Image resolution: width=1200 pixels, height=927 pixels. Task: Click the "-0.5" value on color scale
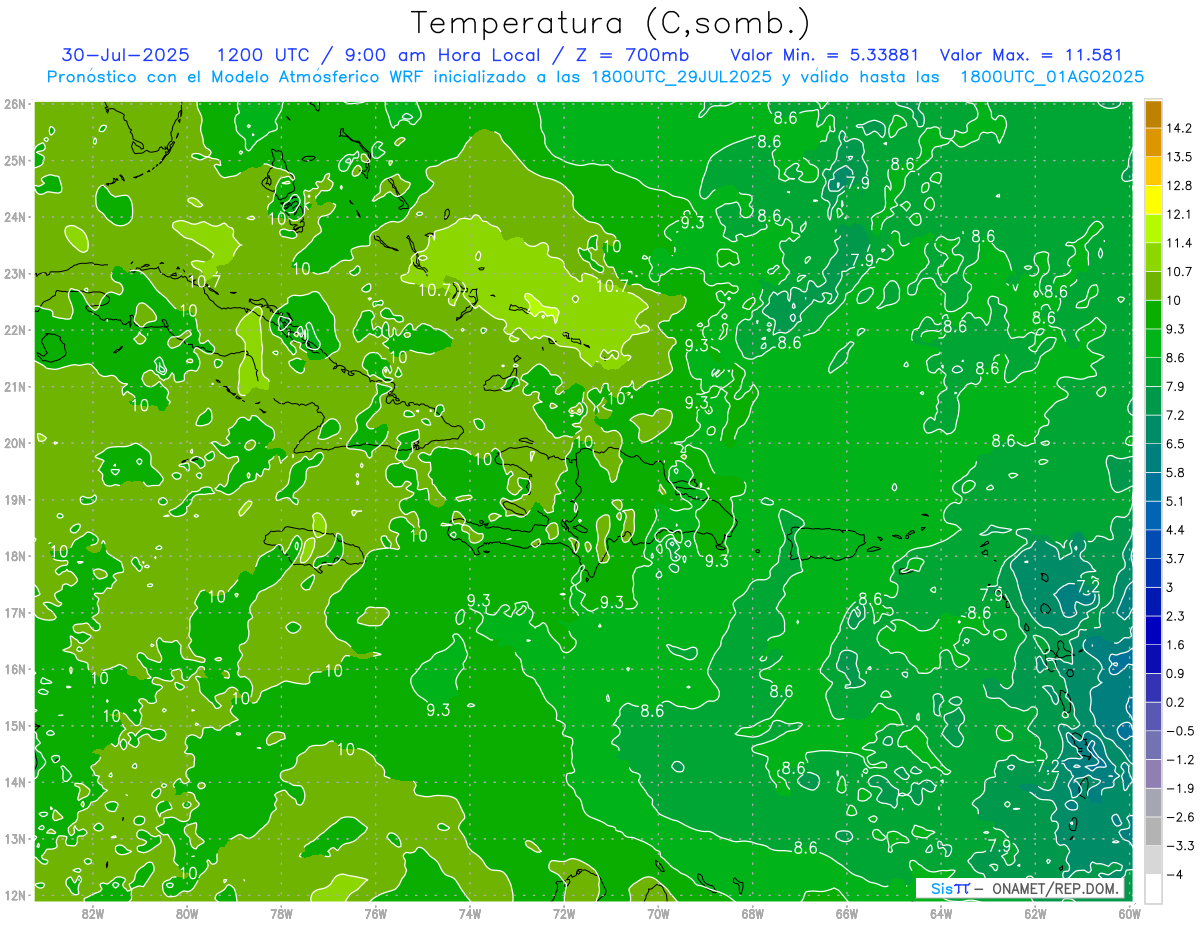click(1180, 731)
